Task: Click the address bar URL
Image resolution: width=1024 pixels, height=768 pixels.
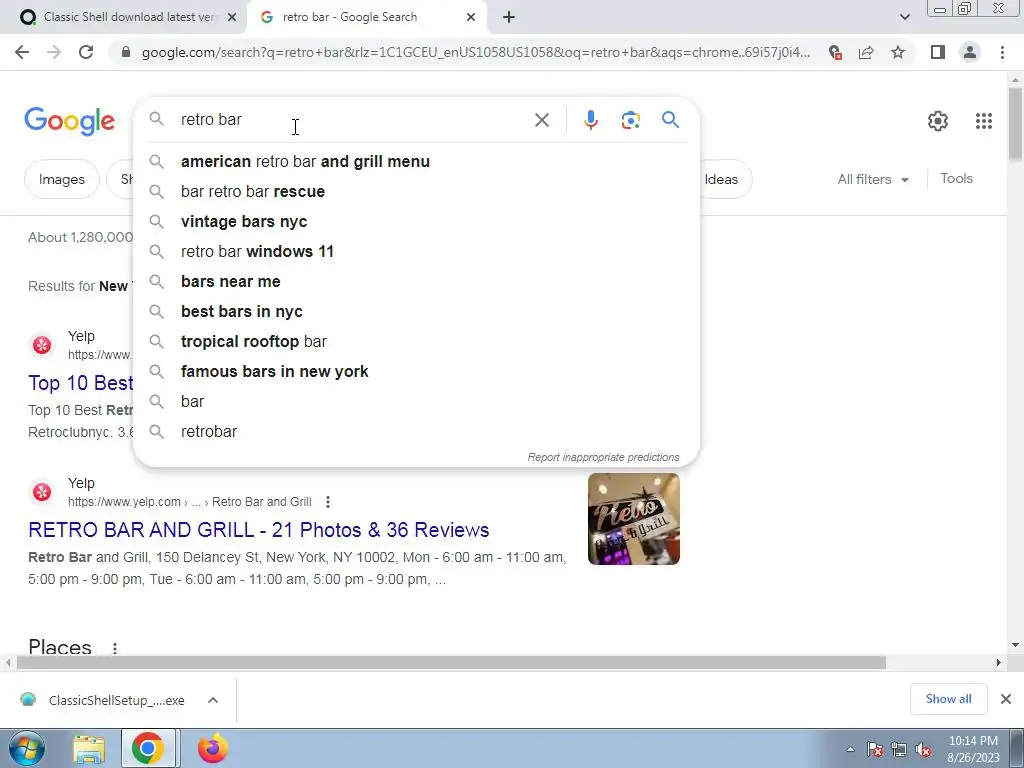Action: pyautogui.click(x=475, y=52)
